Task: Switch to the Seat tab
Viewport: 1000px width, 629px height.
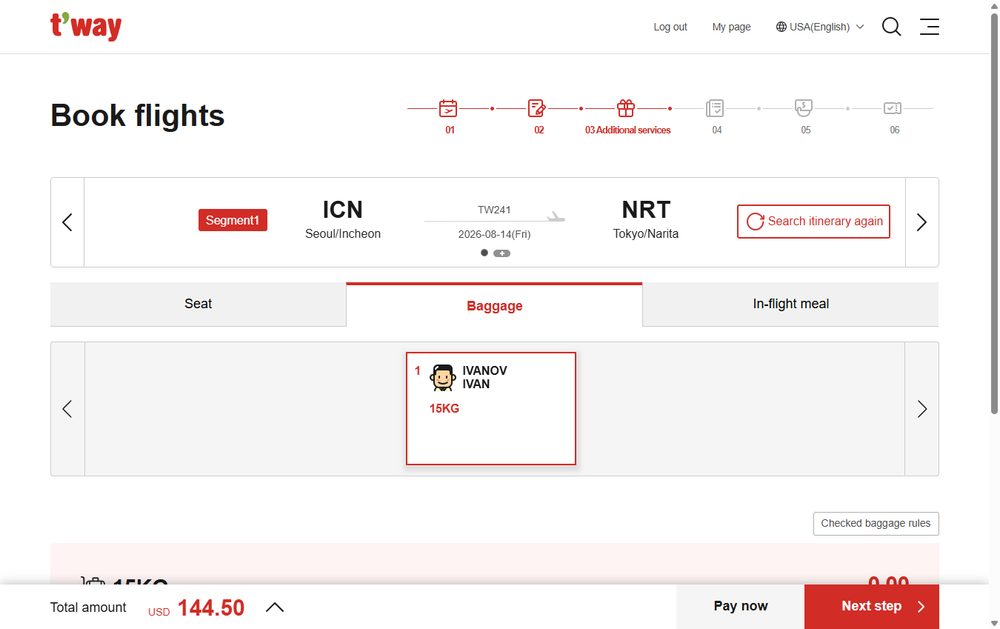Action: point(198,304)
